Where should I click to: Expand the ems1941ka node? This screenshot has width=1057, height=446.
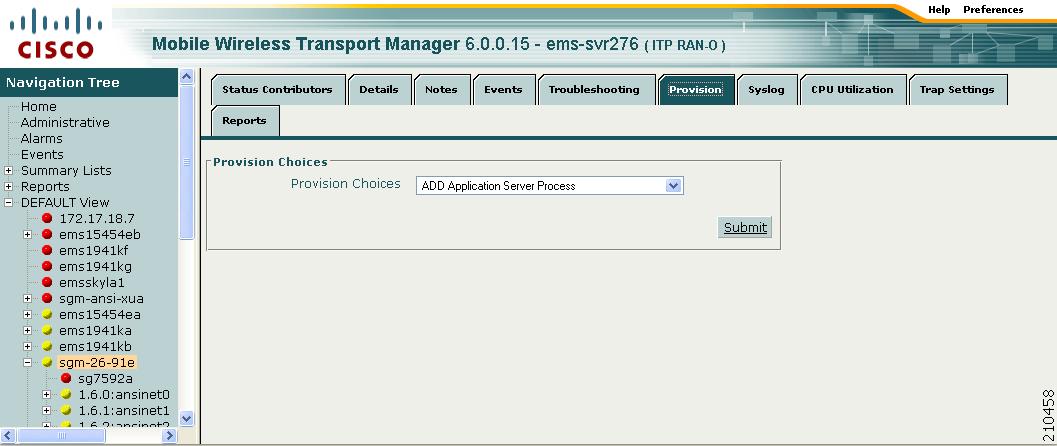[x=28, y=331]
